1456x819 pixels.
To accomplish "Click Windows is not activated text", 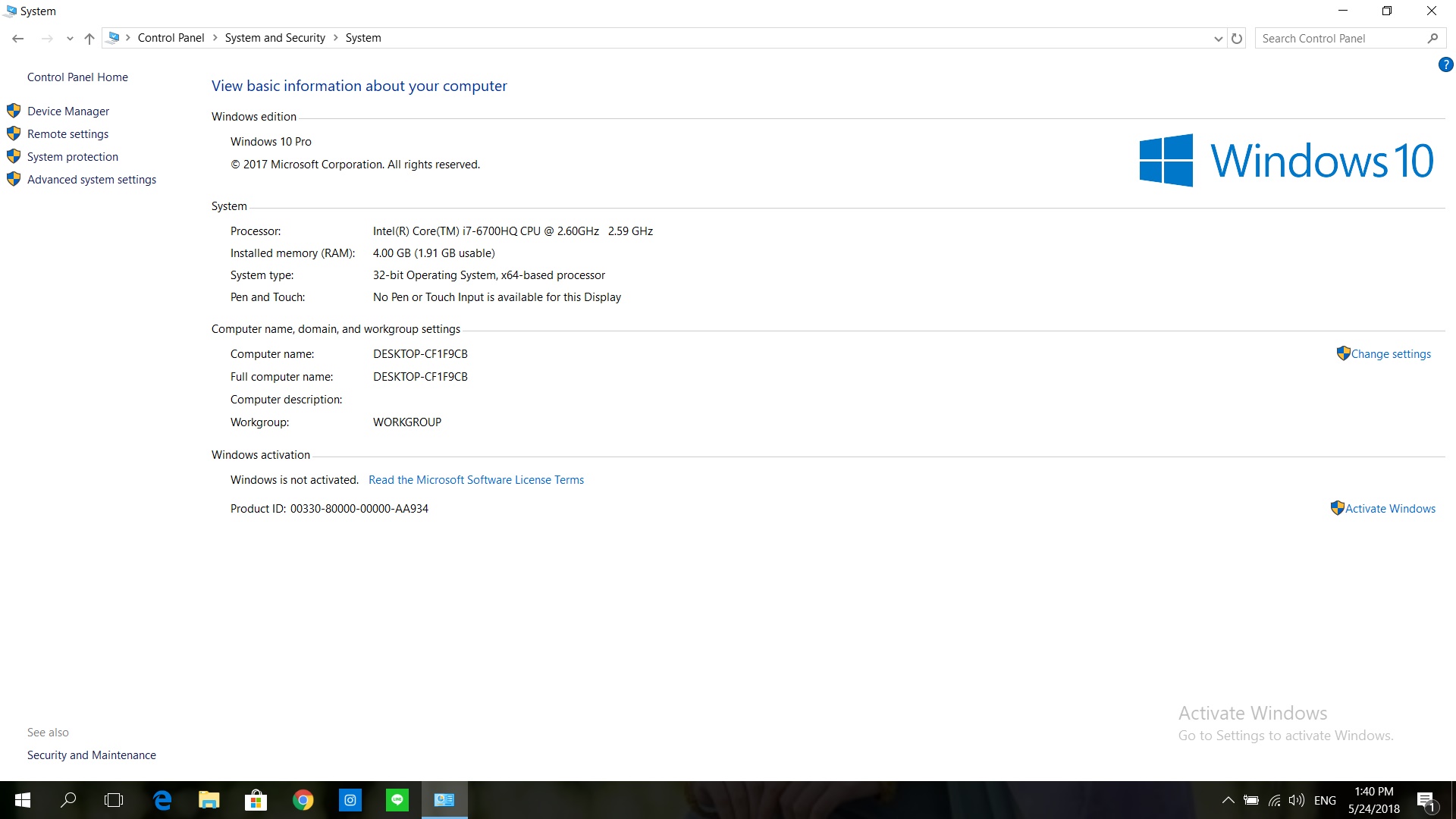I will [294, 480].
